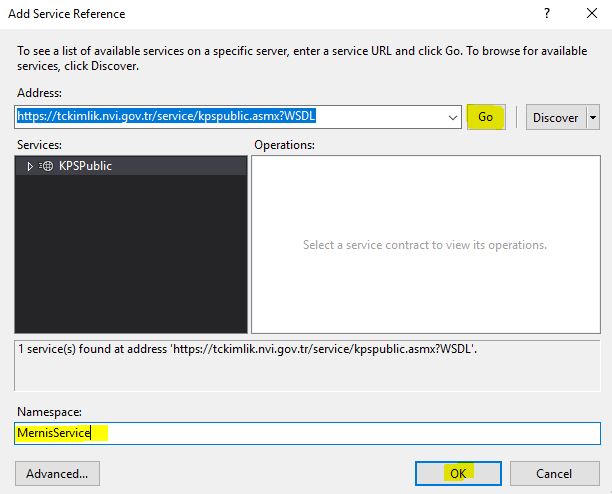Click the 'Add Service Reference' title text

pos(67,14)
